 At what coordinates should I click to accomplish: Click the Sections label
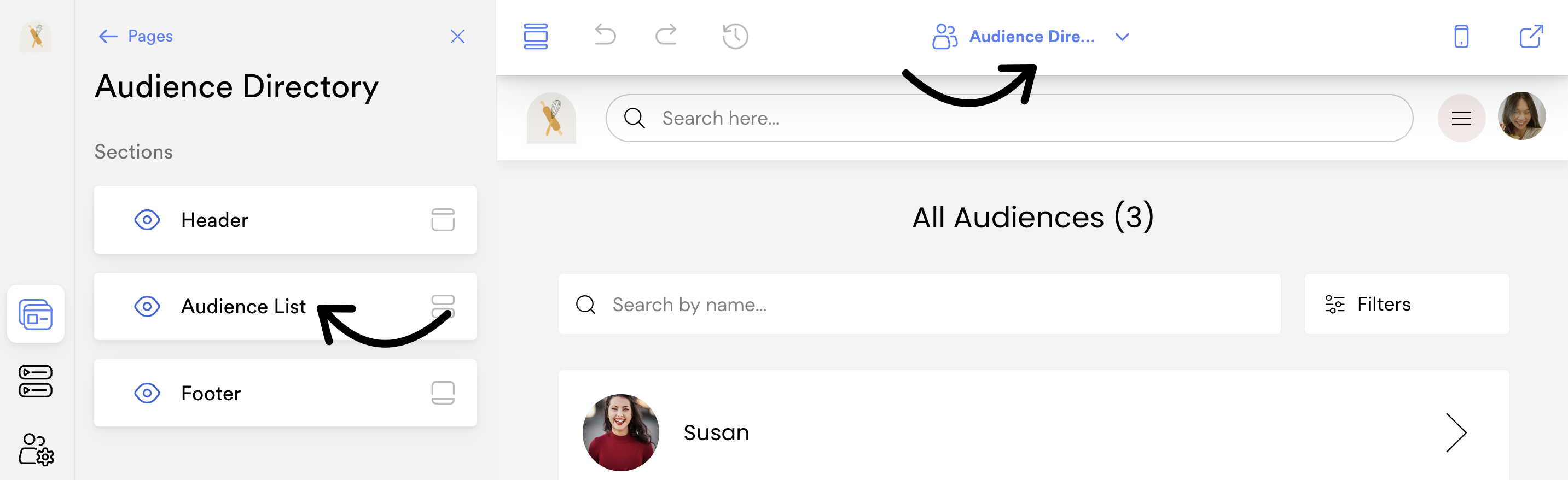tap(133, 151)
